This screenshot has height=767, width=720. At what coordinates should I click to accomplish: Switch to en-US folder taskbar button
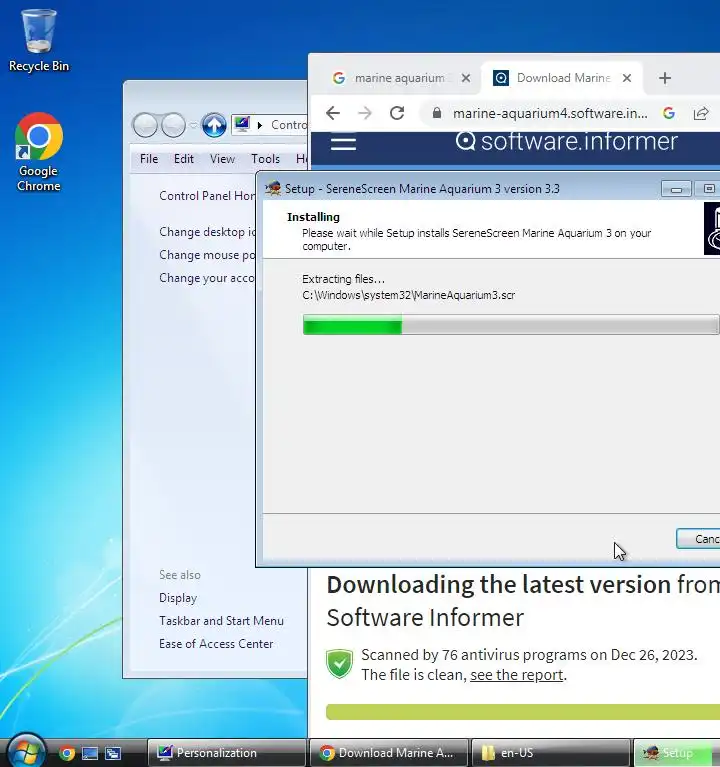click(x=551, y=753)
